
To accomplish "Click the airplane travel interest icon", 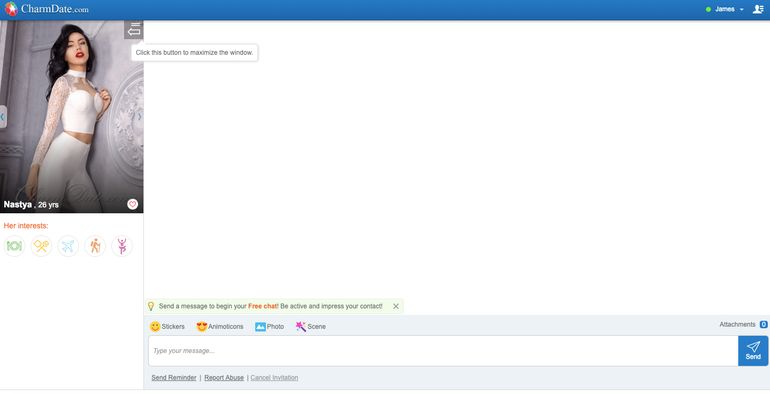I will tap(68, 246).
